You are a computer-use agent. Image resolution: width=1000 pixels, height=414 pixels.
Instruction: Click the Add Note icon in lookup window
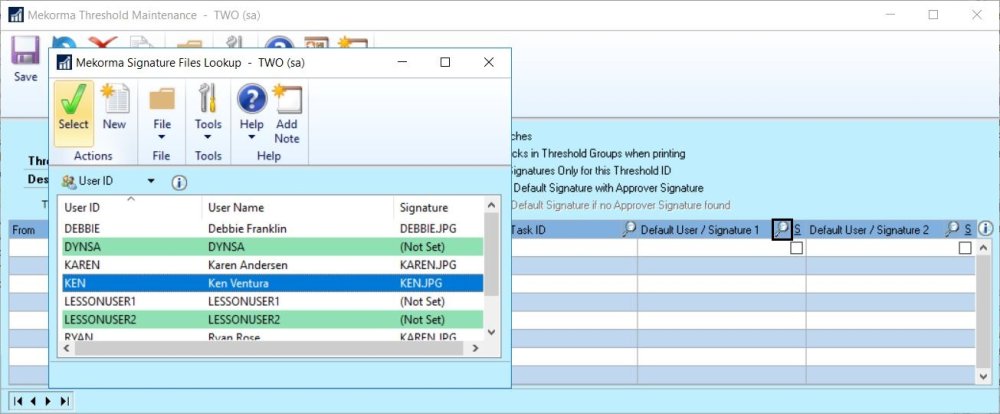287,114
